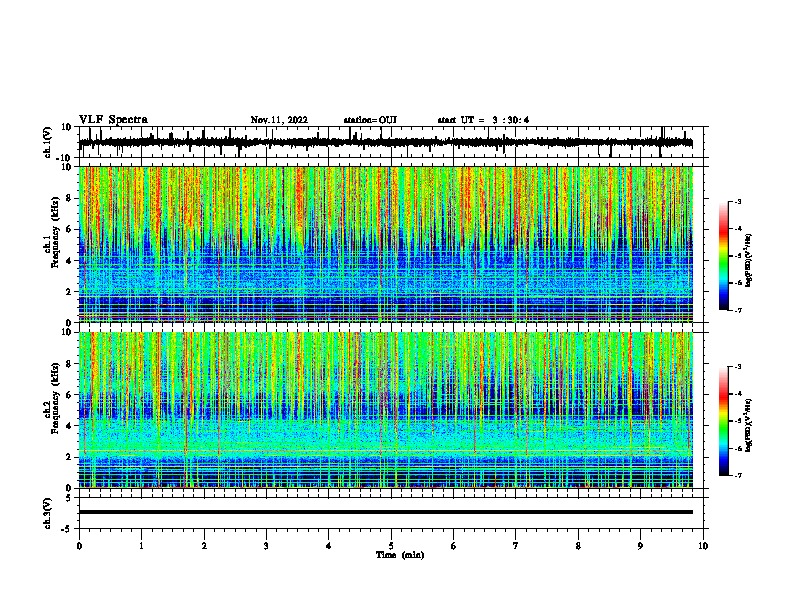Click the "2" kHz tick of ch.2 spectrogram

[69, 457]
